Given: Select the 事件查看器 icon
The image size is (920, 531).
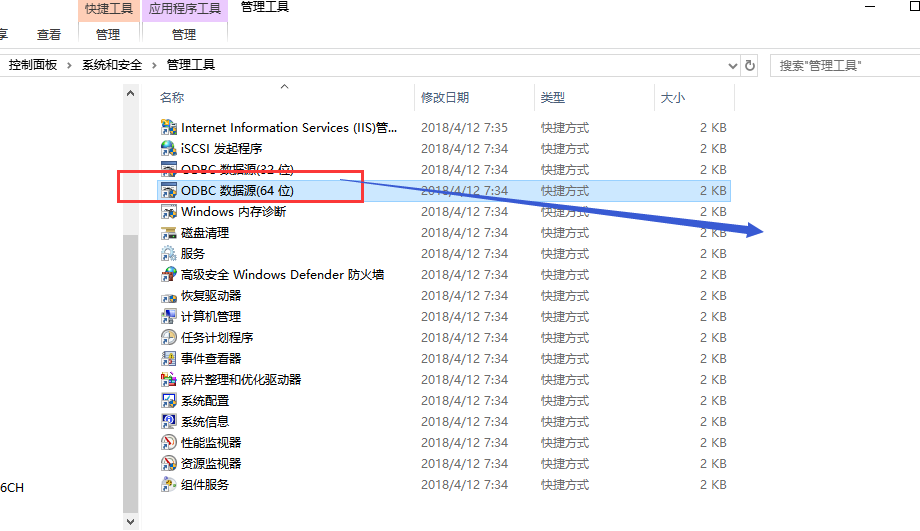Looking at the screenshot, I should 168,358.
